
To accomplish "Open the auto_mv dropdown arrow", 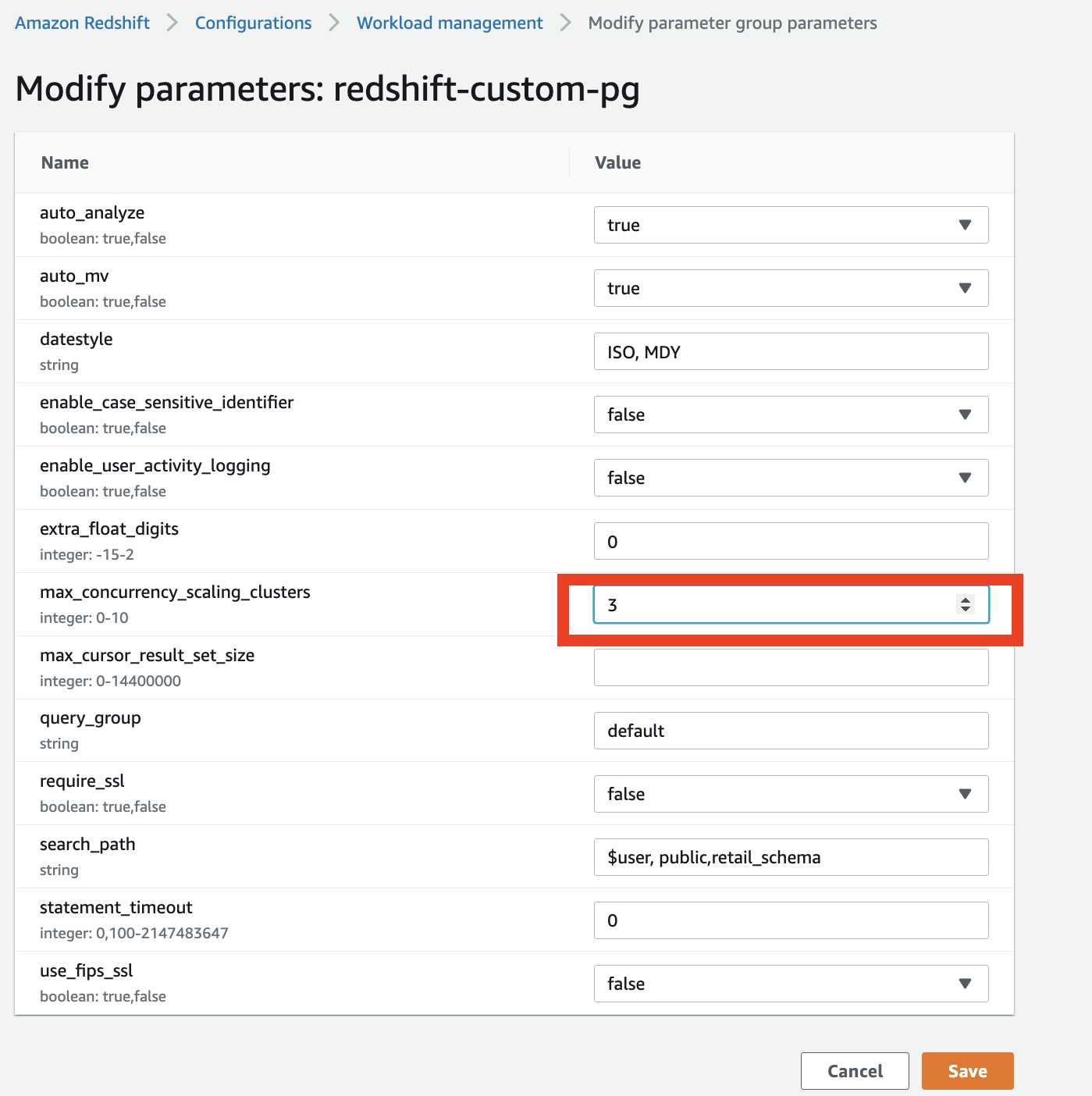I will pos(966,288).
